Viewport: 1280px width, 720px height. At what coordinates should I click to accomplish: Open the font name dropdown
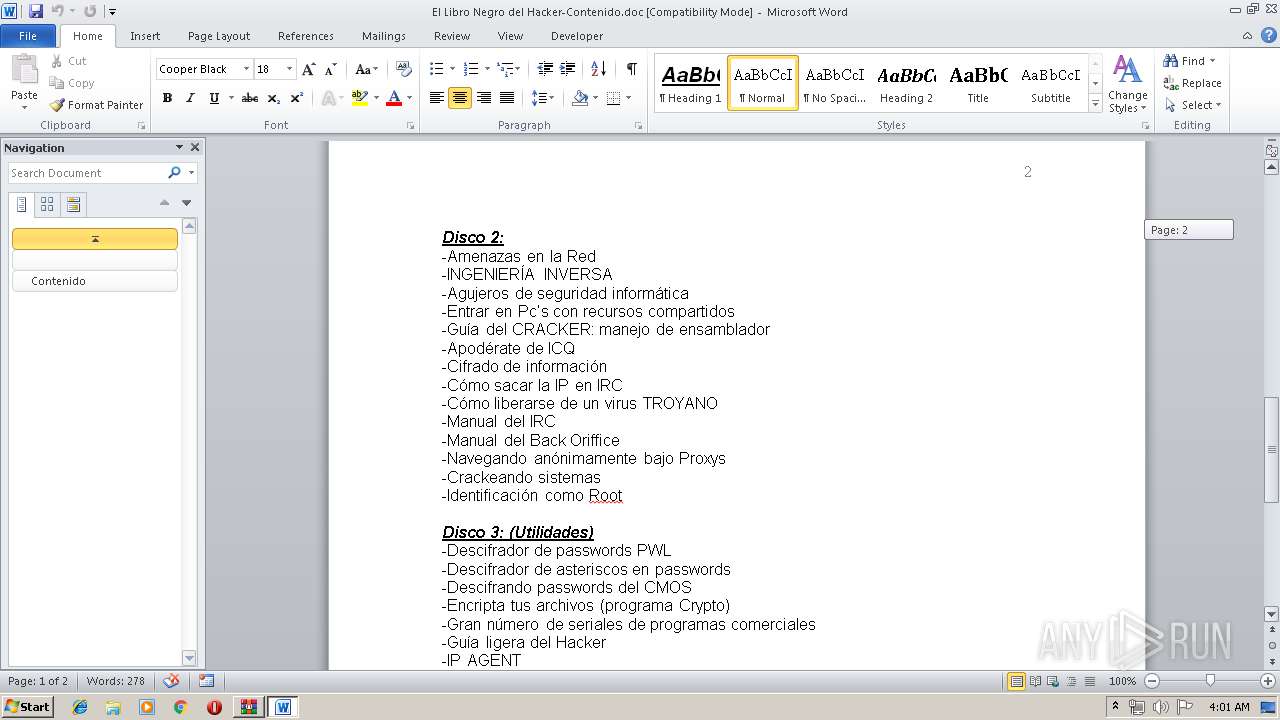[x=246, y=69]
